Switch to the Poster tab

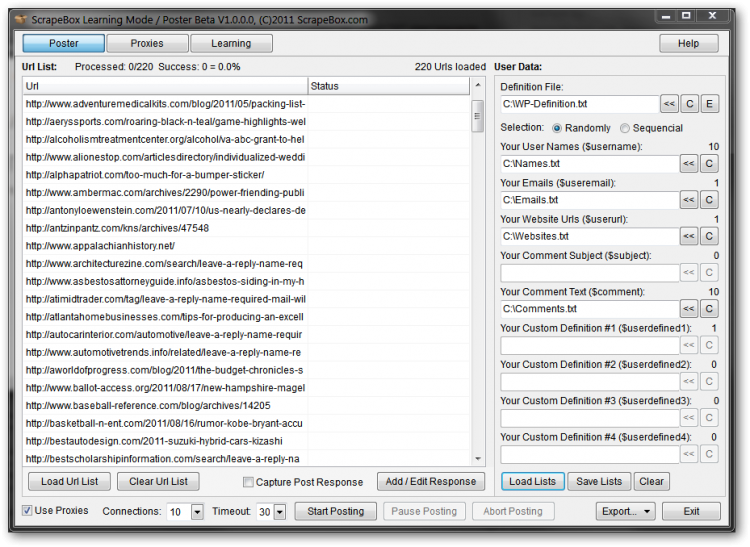pyautogui.click(x=64, y=44)
